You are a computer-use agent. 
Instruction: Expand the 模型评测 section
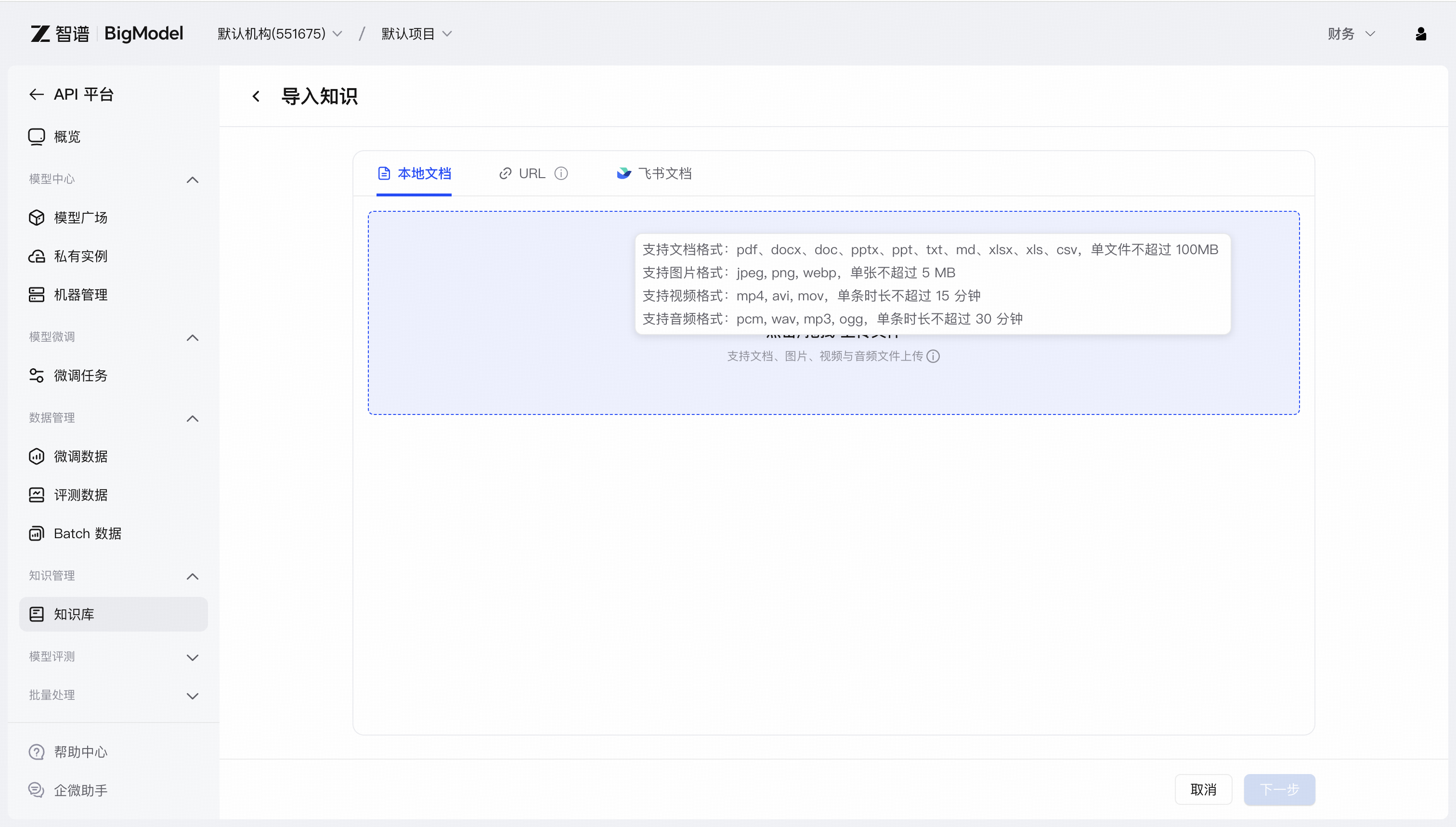point(193,657)
